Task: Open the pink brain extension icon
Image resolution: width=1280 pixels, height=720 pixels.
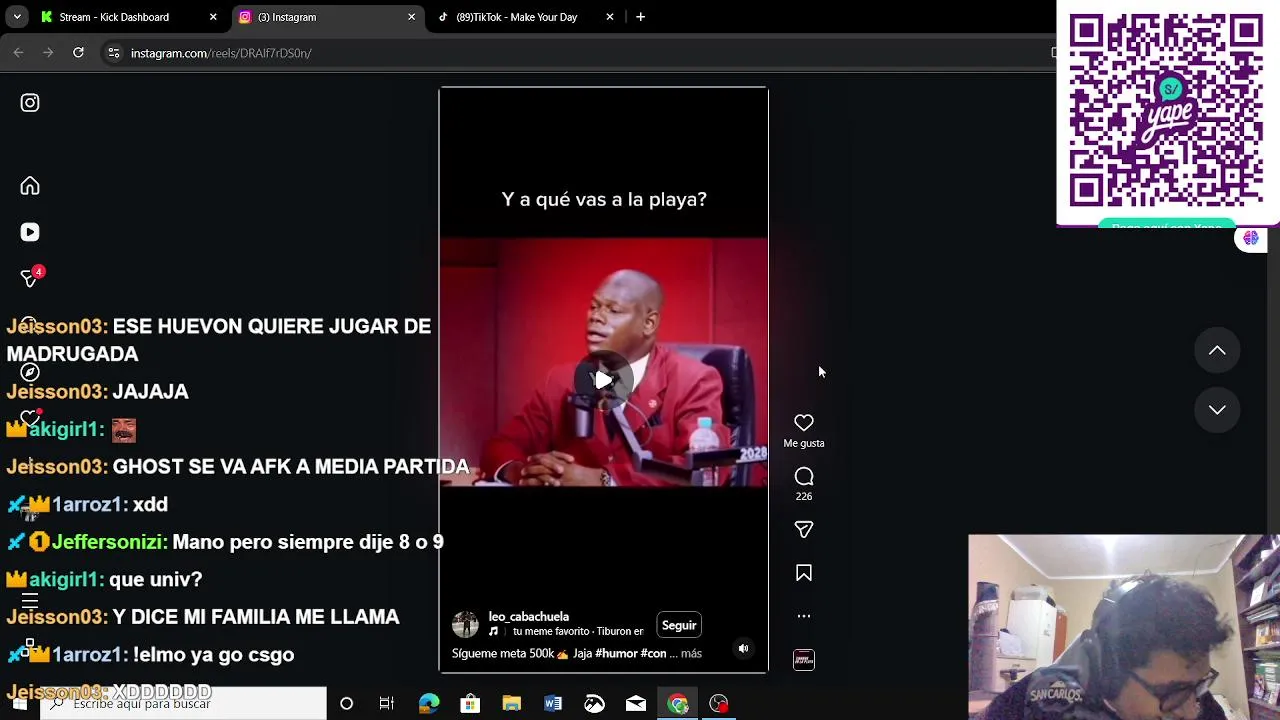Action: [1250, 238]
